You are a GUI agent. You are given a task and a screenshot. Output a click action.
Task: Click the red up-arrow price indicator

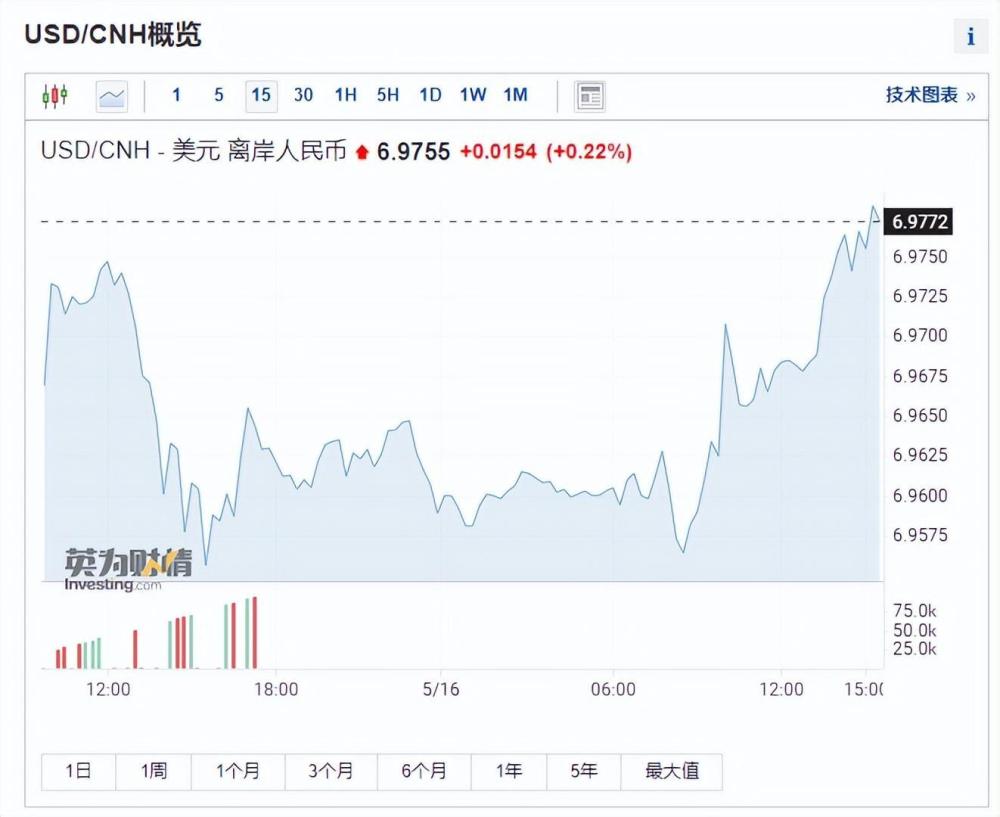point(362,152)
